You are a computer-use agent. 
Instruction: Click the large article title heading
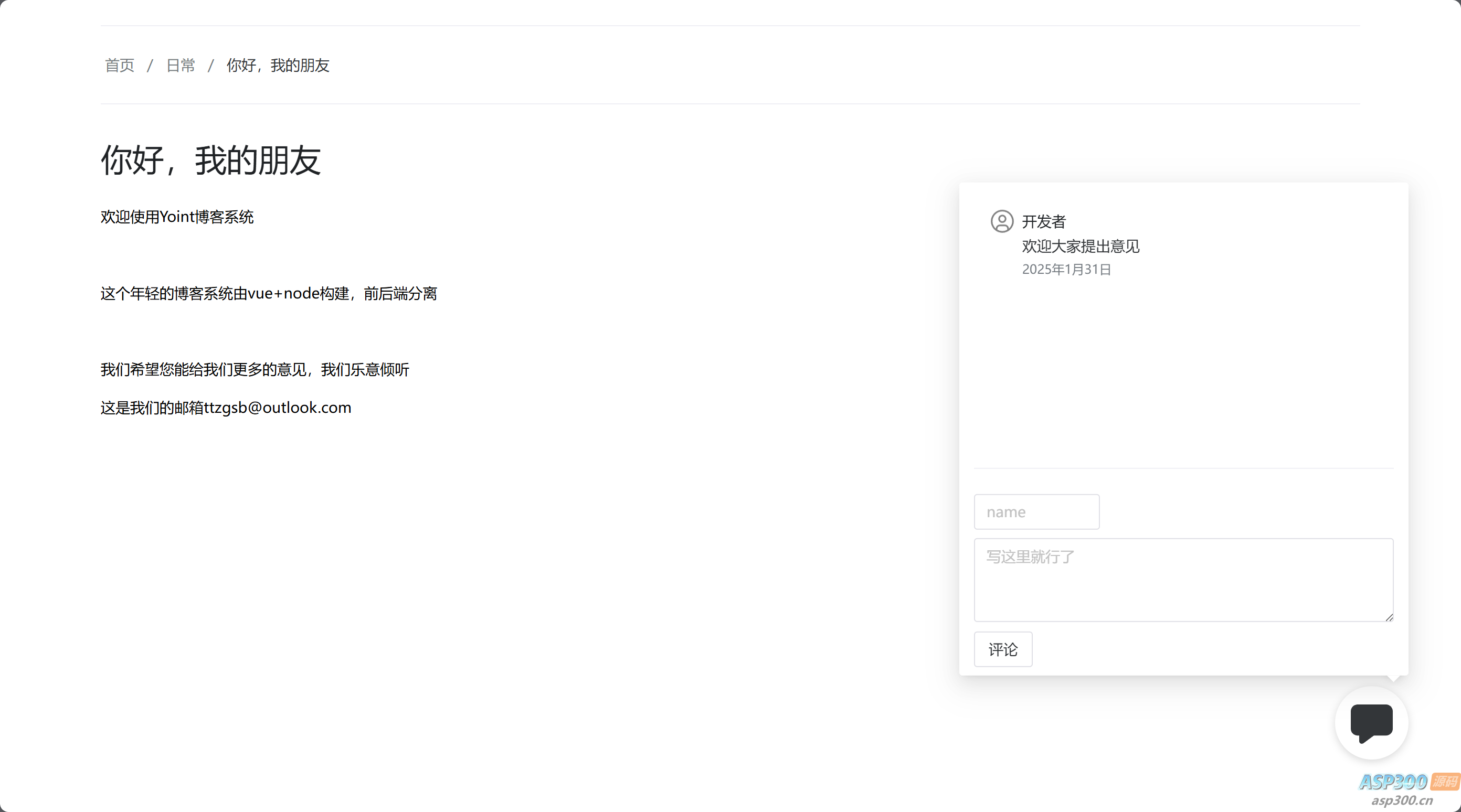point(211,160)
